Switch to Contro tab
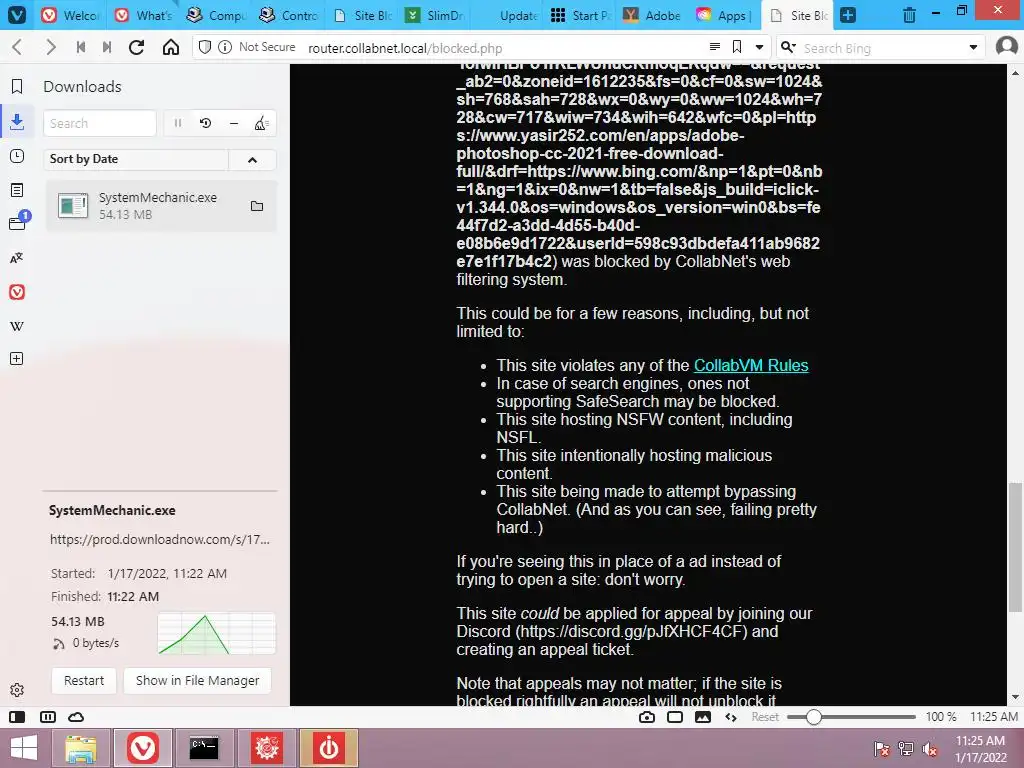The image size is (1024, 768). click(289, 15)
